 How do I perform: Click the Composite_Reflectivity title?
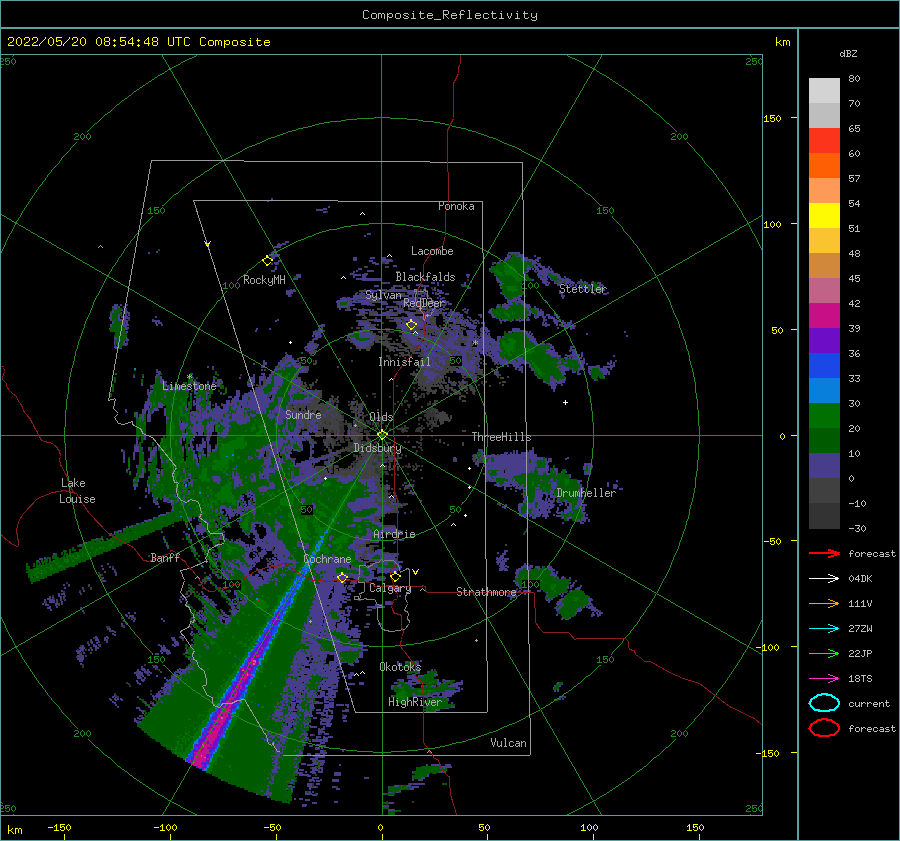450,15
